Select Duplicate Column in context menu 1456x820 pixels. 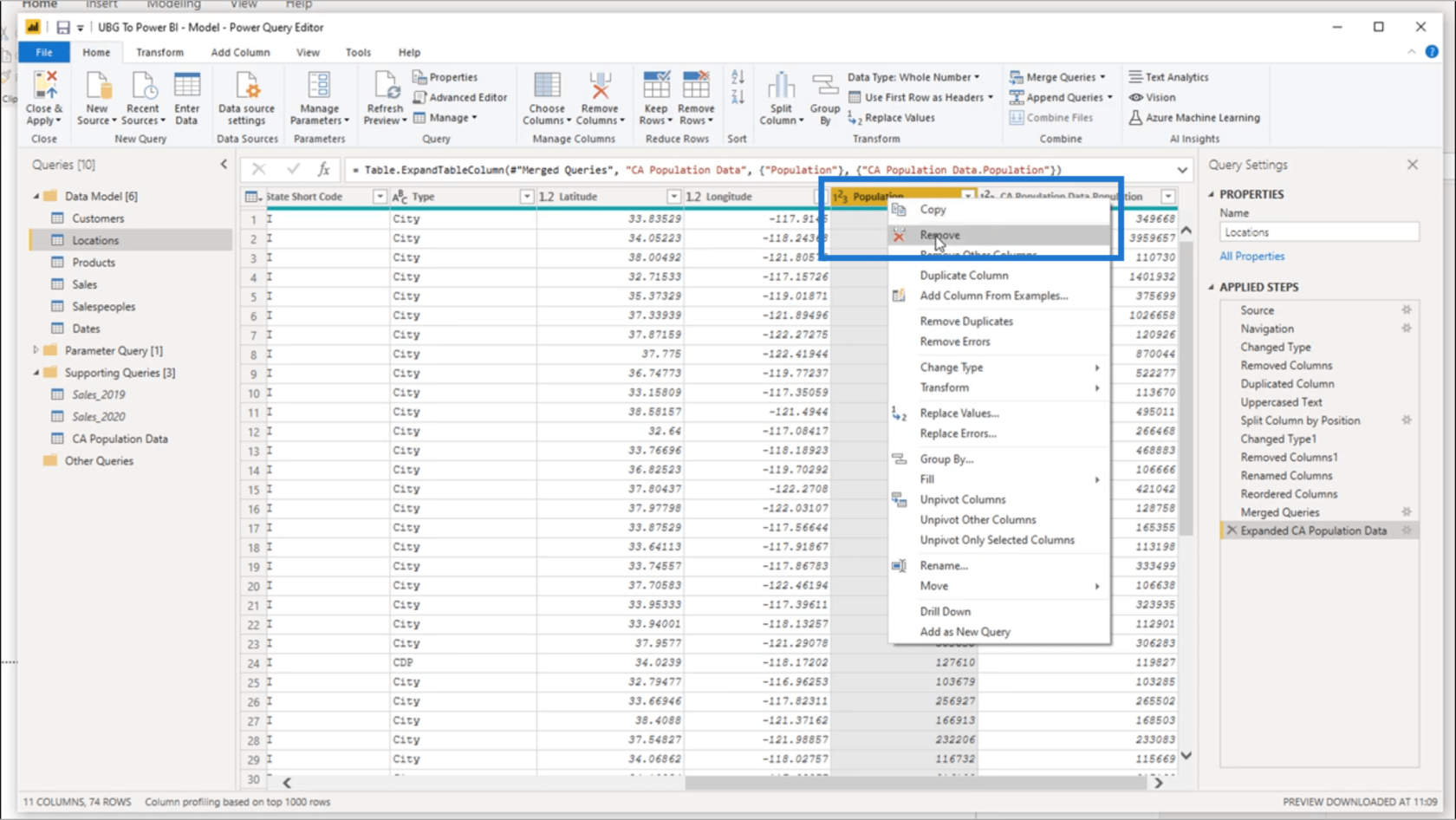pyautogui.click(x=999, y=276)
